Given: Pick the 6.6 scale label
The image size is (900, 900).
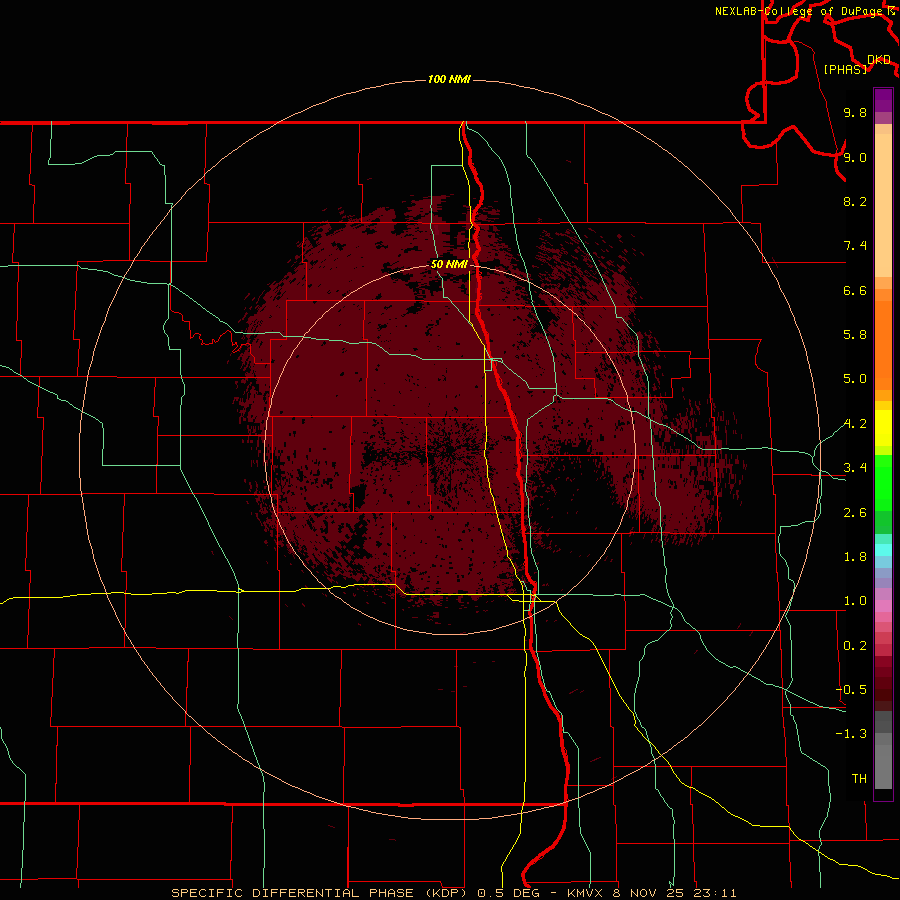Looking at the screenshot, I should point(855,290).
